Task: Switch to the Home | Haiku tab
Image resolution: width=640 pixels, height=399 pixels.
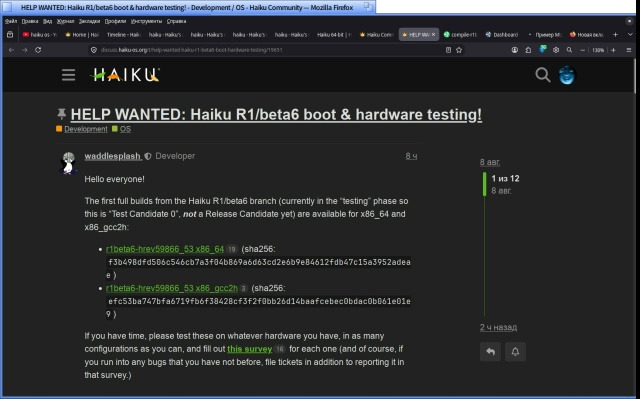Action: [x=82, y=35]
